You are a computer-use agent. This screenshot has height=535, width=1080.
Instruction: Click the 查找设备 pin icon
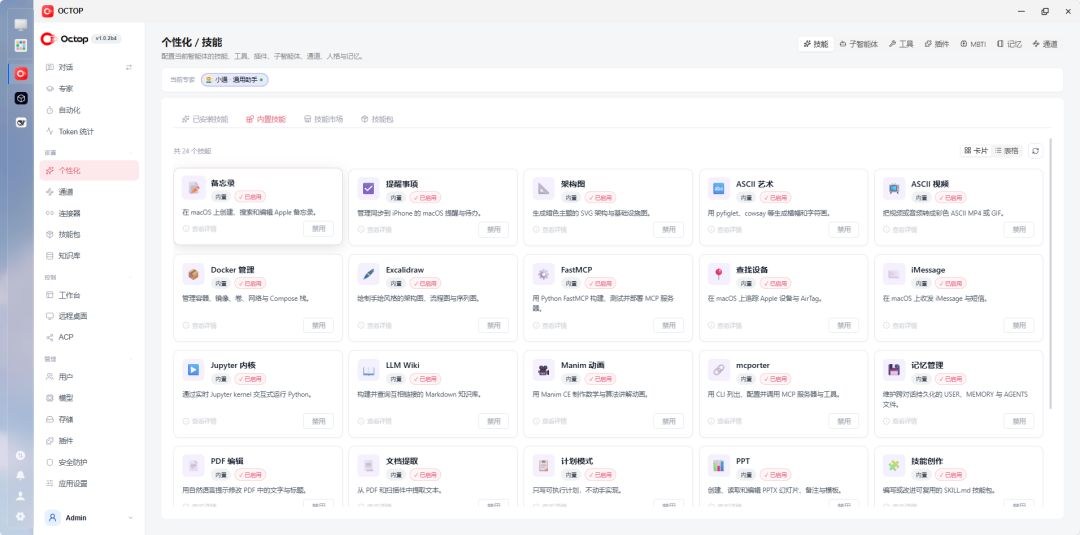[x=718, y=274]
